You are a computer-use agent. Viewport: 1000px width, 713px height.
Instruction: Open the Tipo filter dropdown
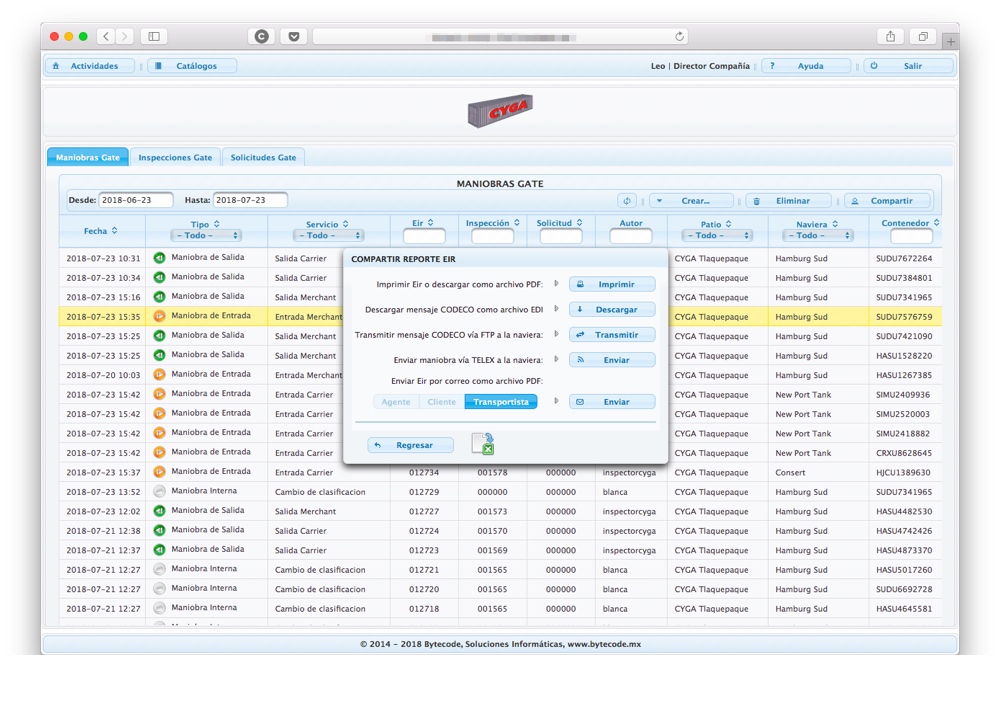[x=205, y=236]
